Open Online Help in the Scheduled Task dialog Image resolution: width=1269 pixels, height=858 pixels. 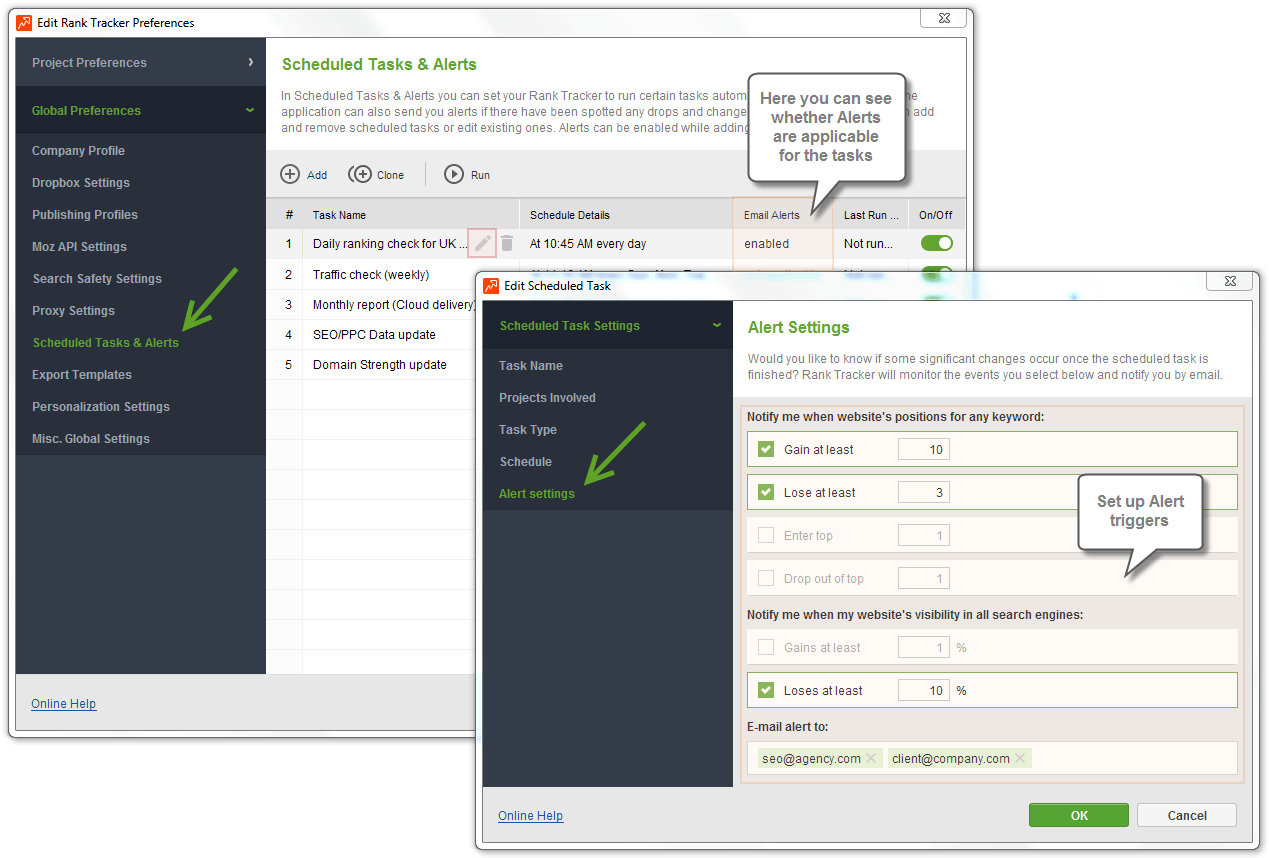click(531, 816)
